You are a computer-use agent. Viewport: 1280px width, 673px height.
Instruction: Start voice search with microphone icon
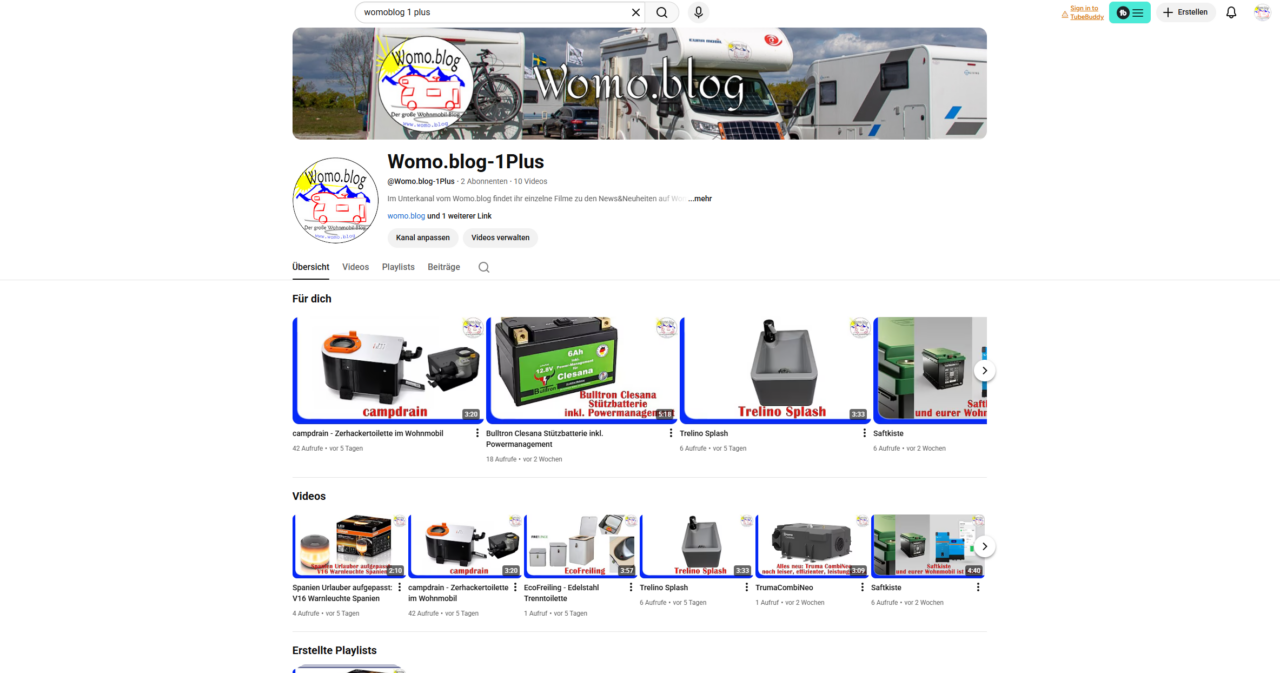click(698, 12)
